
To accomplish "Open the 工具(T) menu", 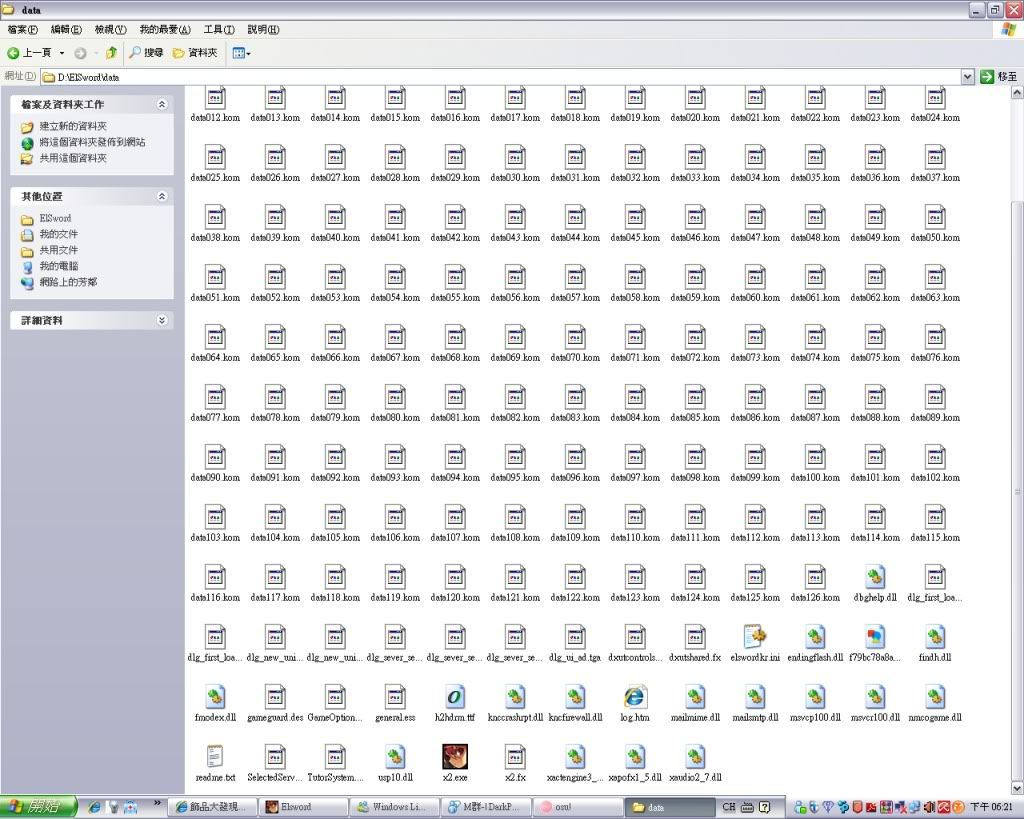I will 218,30.
